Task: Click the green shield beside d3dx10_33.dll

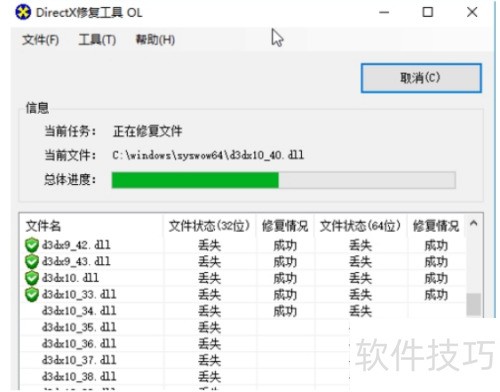Action: click(32, 295)
